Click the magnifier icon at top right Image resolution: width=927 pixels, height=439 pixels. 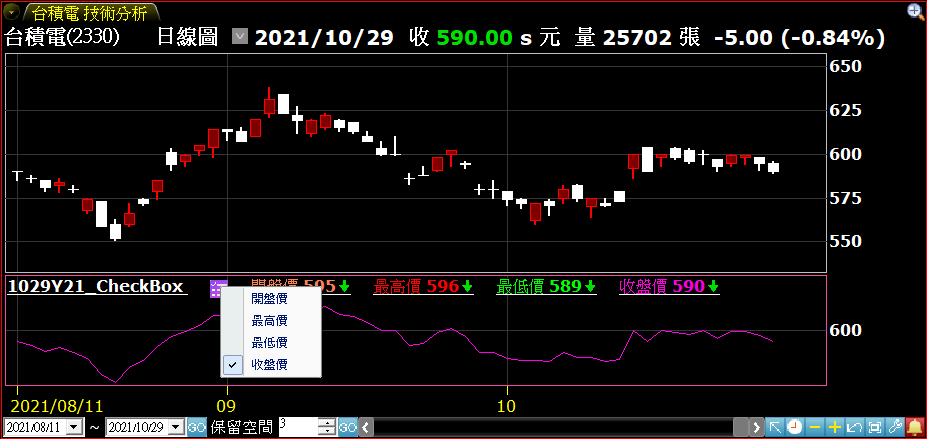(915, 11)
